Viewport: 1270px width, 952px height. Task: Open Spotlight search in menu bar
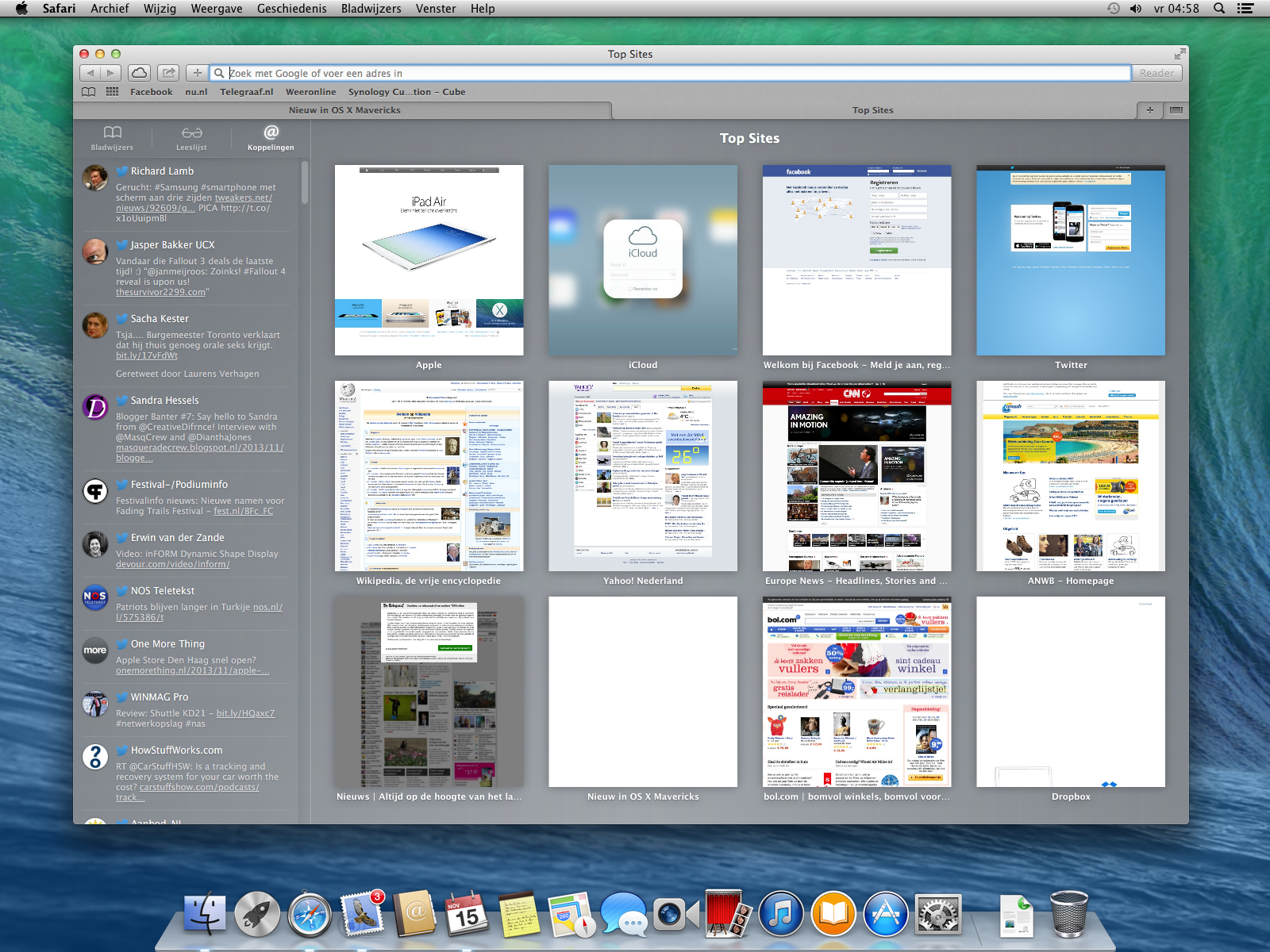coord(1219,9)
